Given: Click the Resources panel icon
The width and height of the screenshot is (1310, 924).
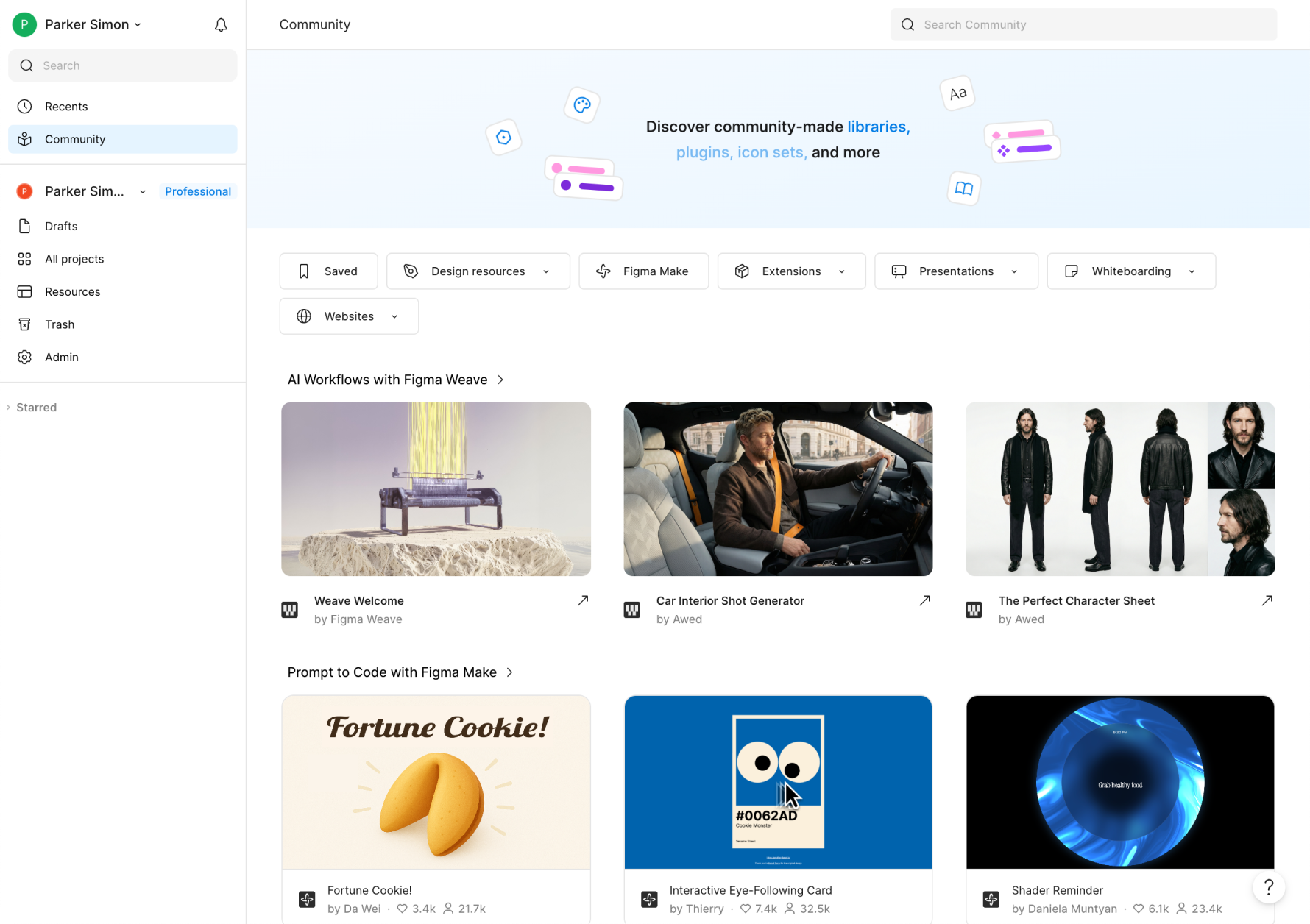Looking at the screenshot, I should click(25, 291).
